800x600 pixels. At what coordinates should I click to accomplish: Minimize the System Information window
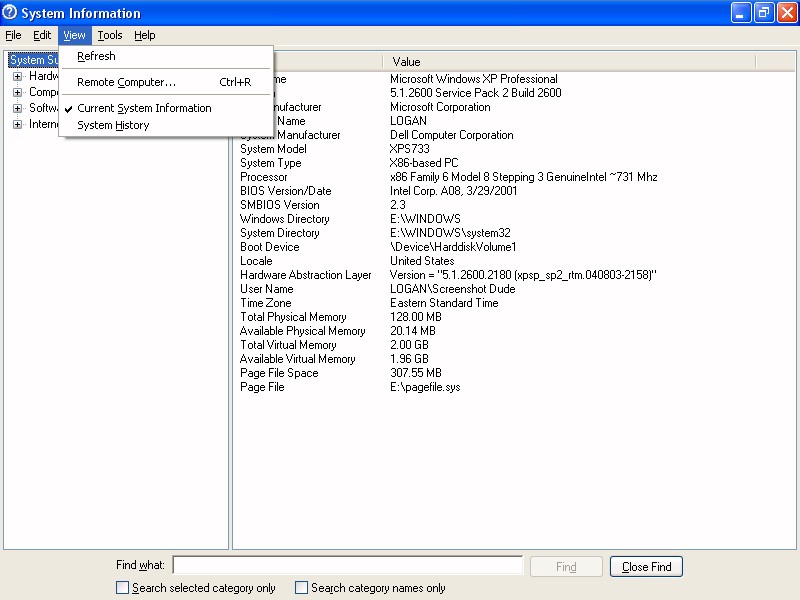[x=741, y=13]
